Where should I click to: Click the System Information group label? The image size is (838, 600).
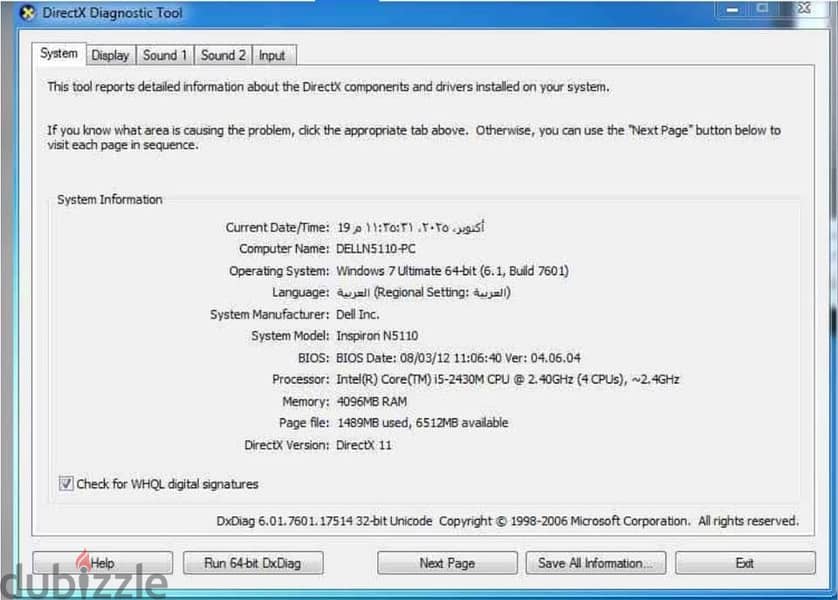110,199
